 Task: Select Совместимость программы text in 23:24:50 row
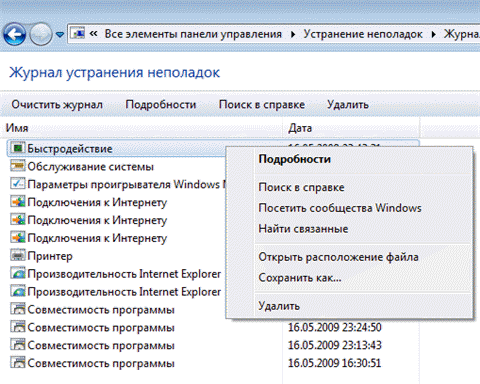[x=101, y=328]
